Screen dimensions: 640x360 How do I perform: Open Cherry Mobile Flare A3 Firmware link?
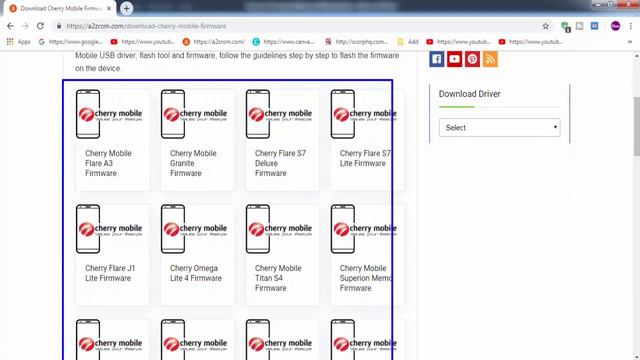click(108, 163)
